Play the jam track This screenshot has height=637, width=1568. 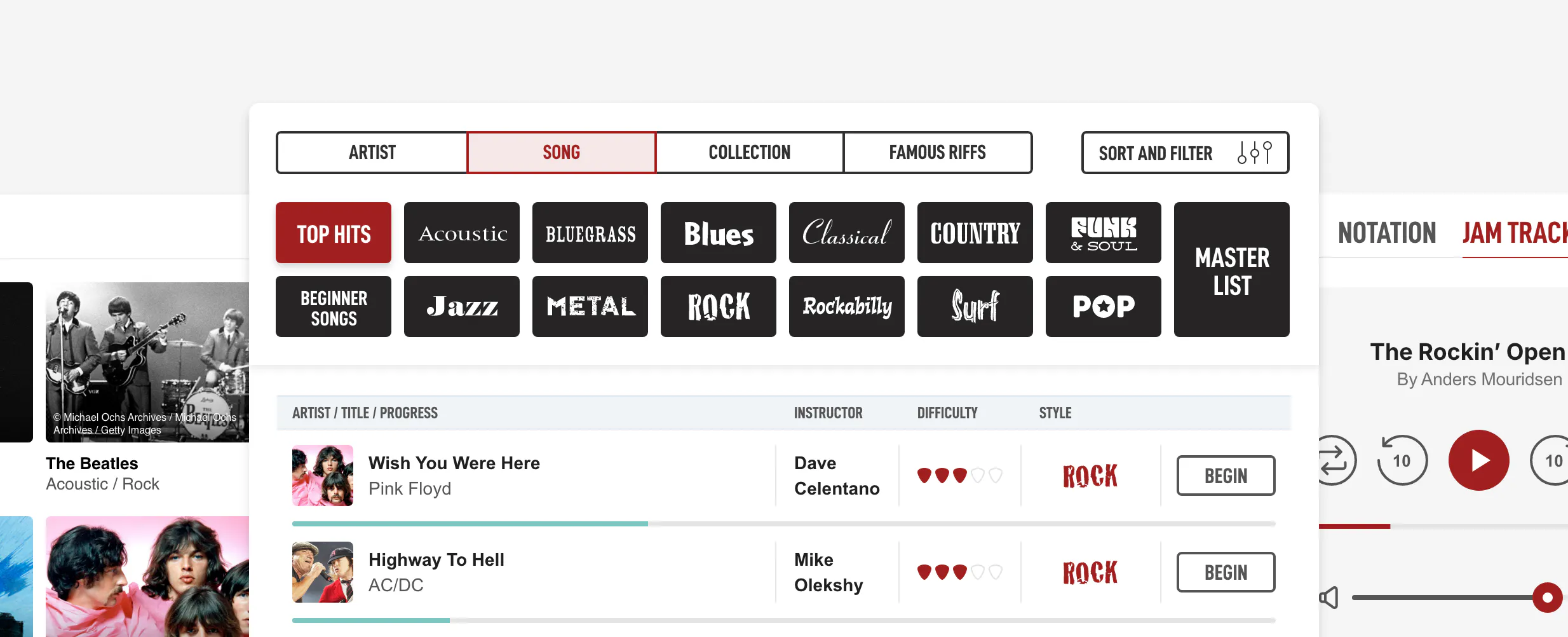click(1479, 460)
